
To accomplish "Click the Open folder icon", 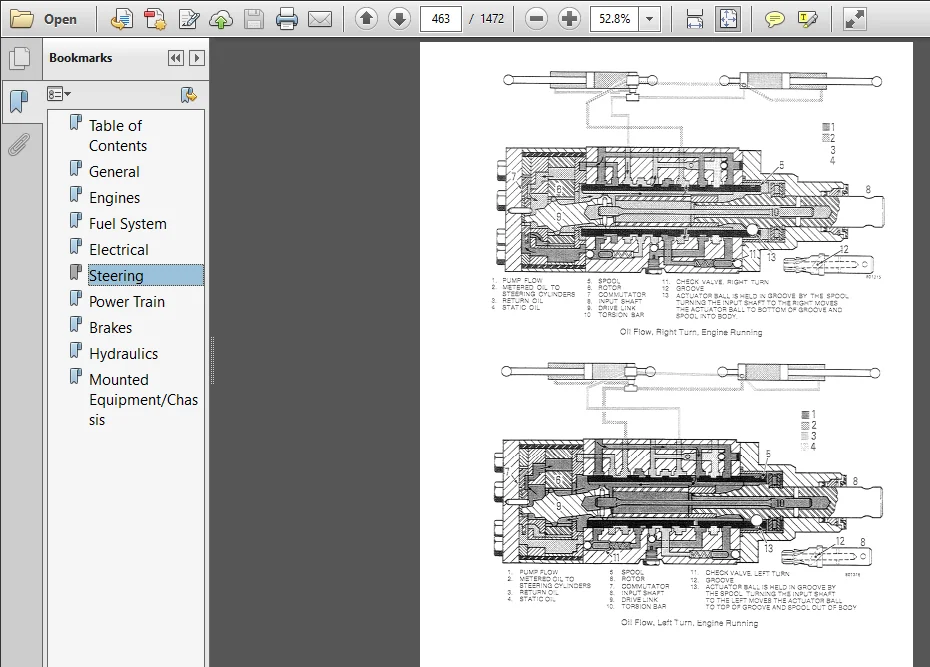I will (x=23, y=19).
